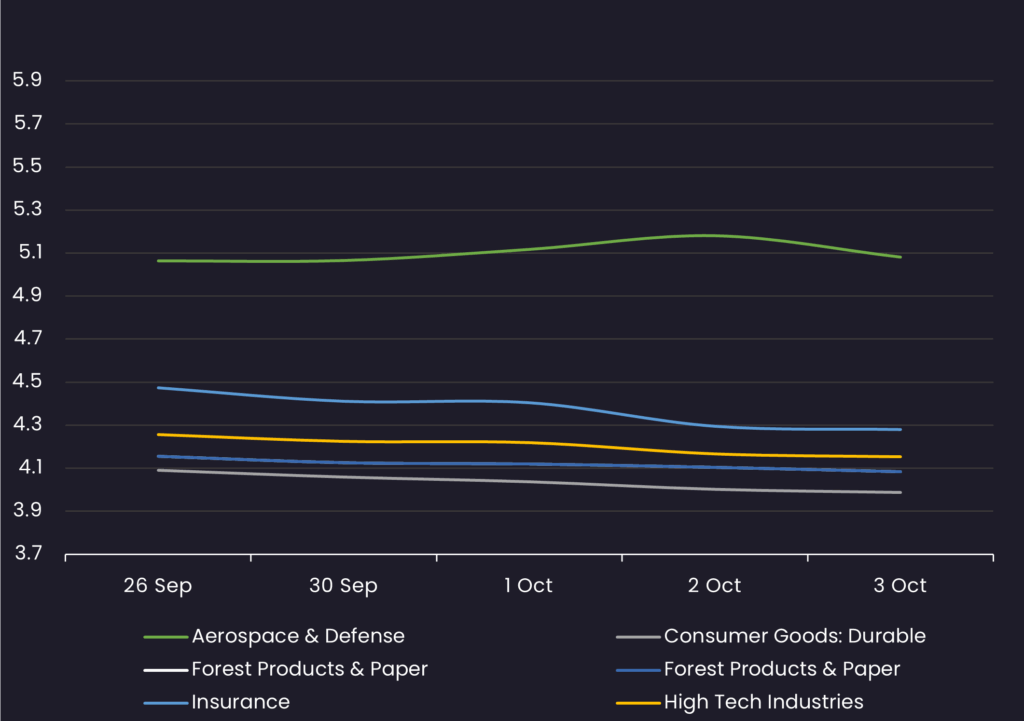Image resolution: width=1024 pixels, height=721 pixels.
Task: Click the 3 Oct x-axis label
Action: point(900,586)
